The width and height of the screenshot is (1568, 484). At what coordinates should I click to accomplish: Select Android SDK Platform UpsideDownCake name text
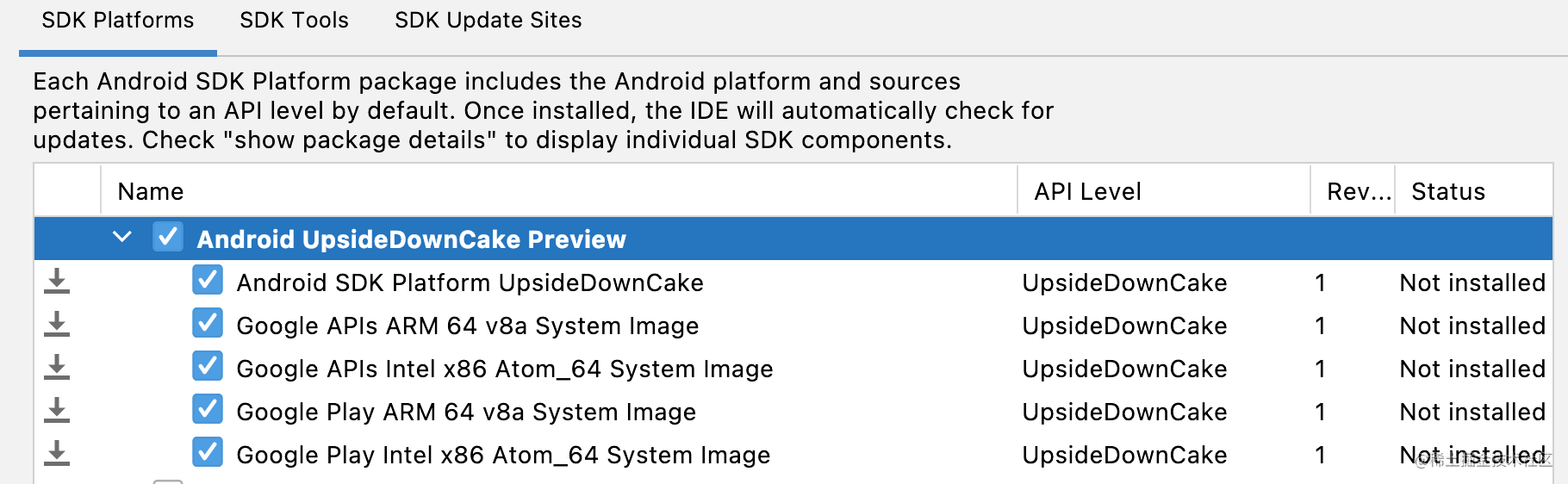tap(470, 282)
